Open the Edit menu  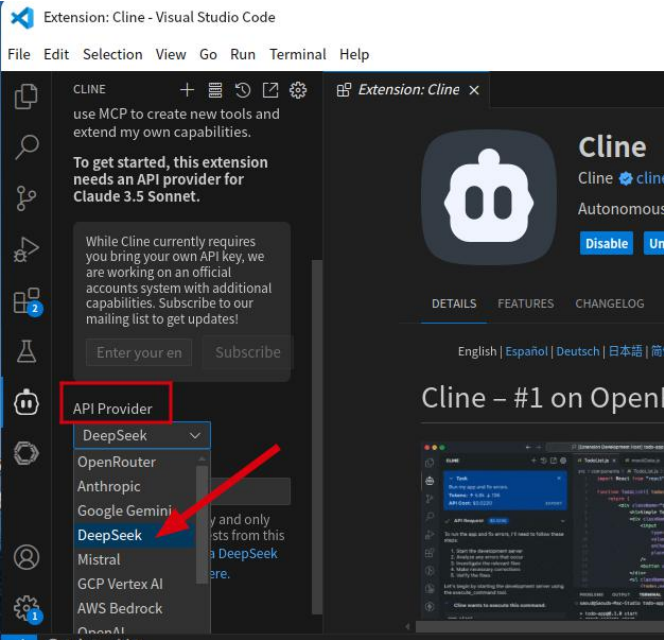(x=56, y=54)
